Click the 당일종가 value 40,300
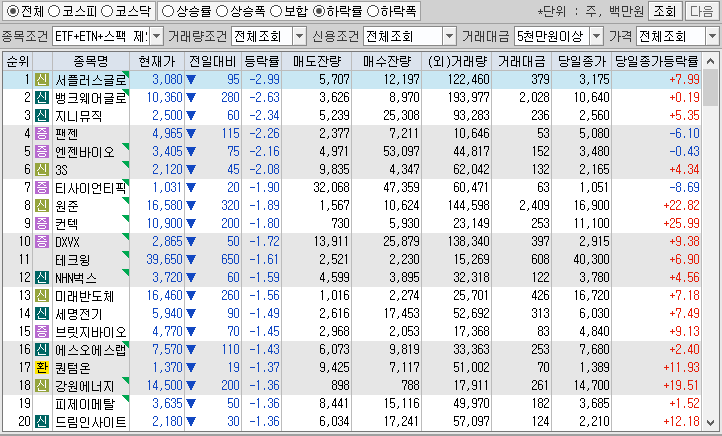The image size is (722, 436). click(591, 260)
